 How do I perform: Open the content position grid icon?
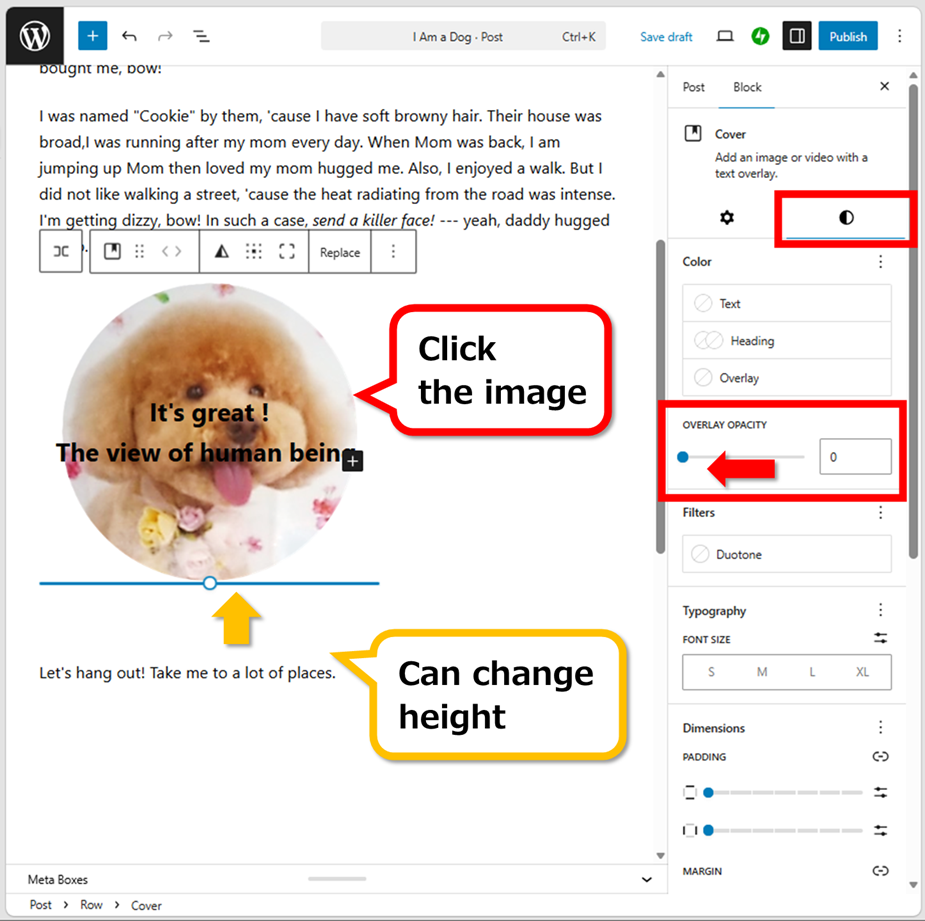click(254, 252)
